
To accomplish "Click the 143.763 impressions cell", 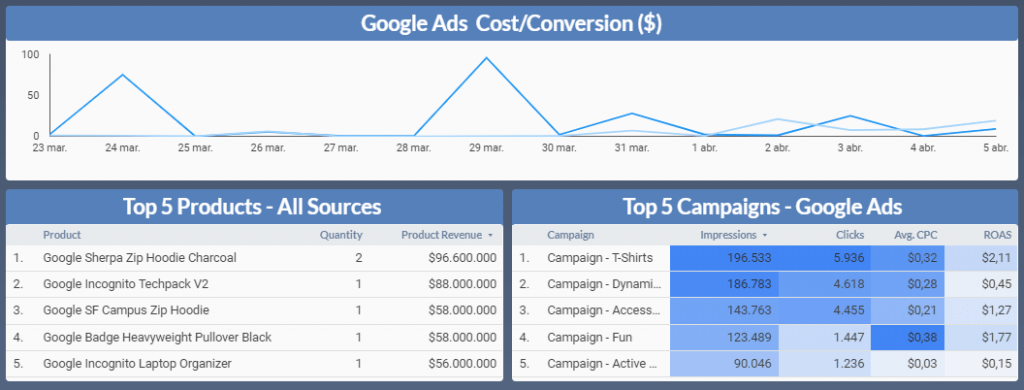I will click(x=725, y=310).
